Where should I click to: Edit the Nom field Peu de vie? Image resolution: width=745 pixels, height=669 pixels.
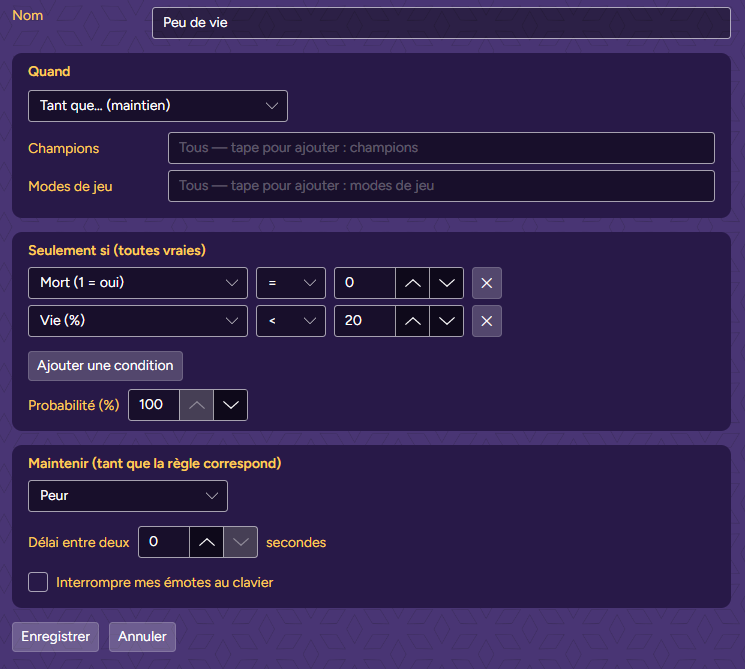click(x=441, y=23)
